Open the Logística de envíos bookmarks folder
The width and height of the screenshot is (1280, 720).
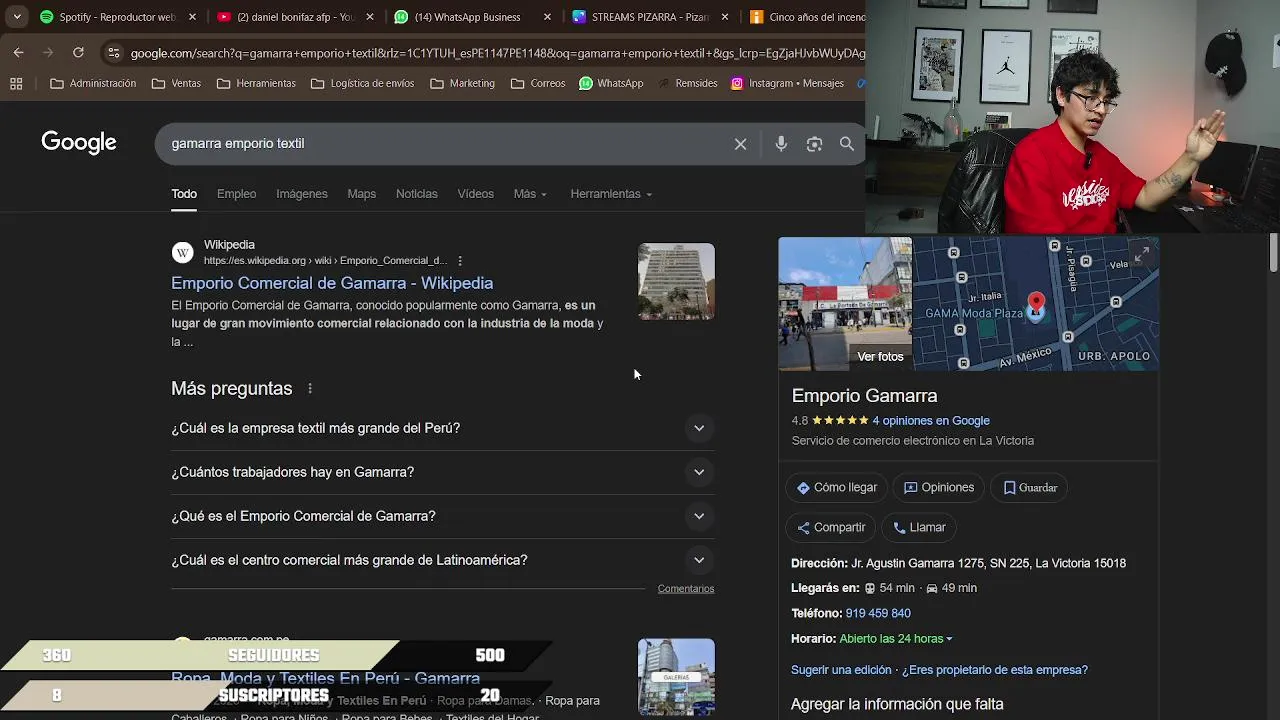(362, 84)
